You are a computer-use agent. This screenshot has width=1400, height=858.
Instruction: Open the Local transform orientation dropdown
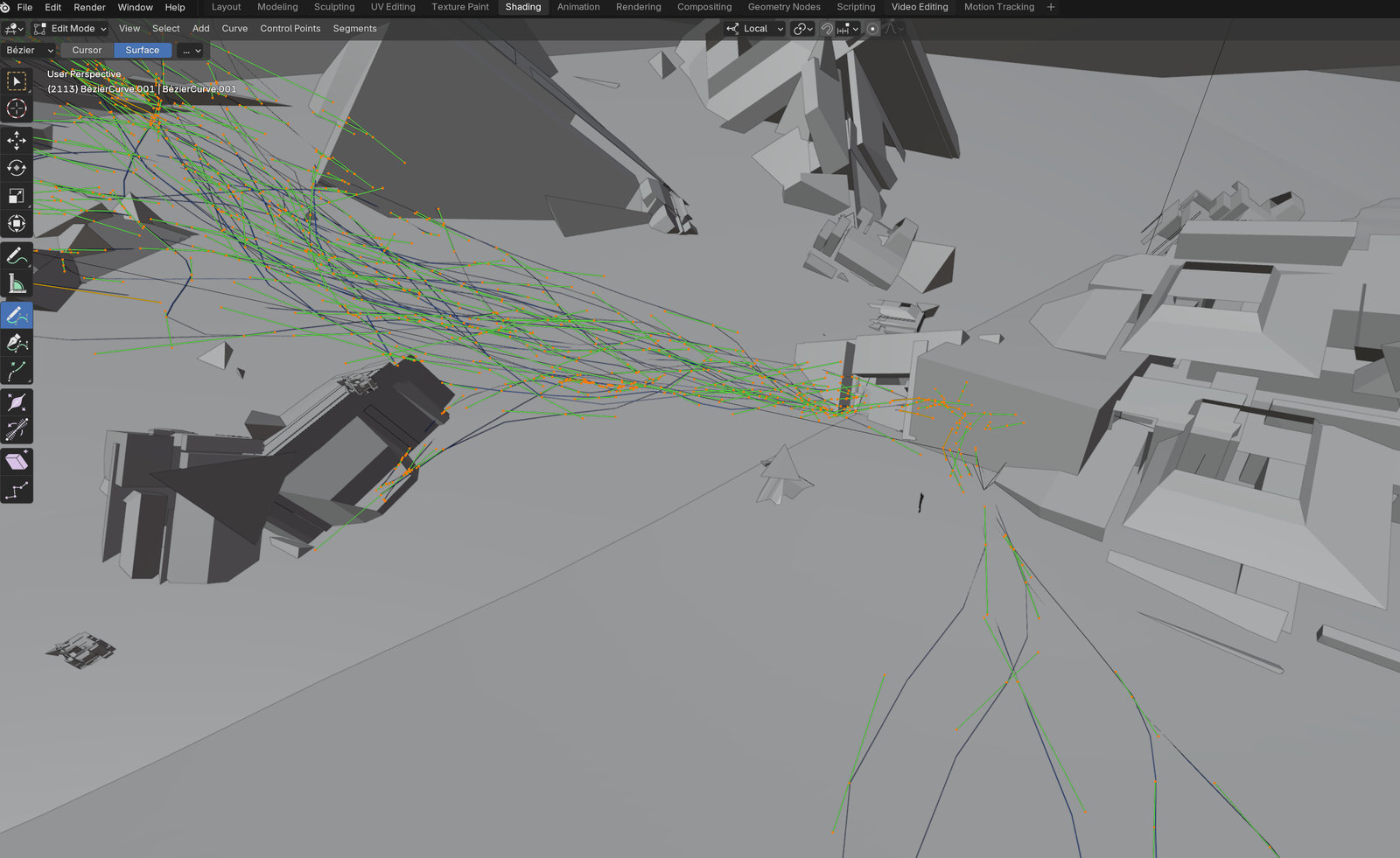click(755, 28)
